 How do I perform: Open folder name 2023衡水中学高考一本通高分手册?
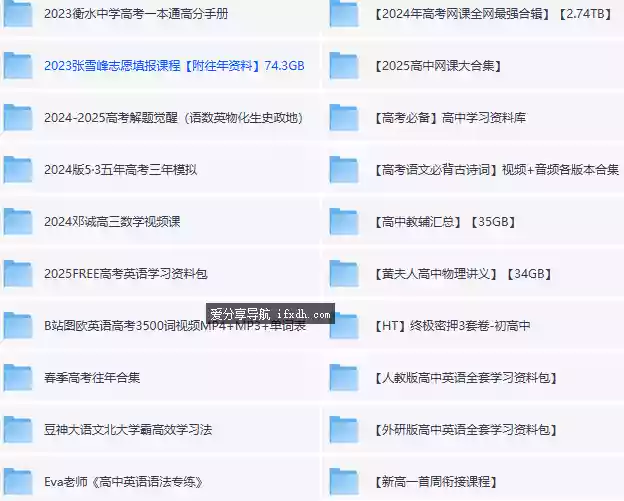[x=136, y=14]
